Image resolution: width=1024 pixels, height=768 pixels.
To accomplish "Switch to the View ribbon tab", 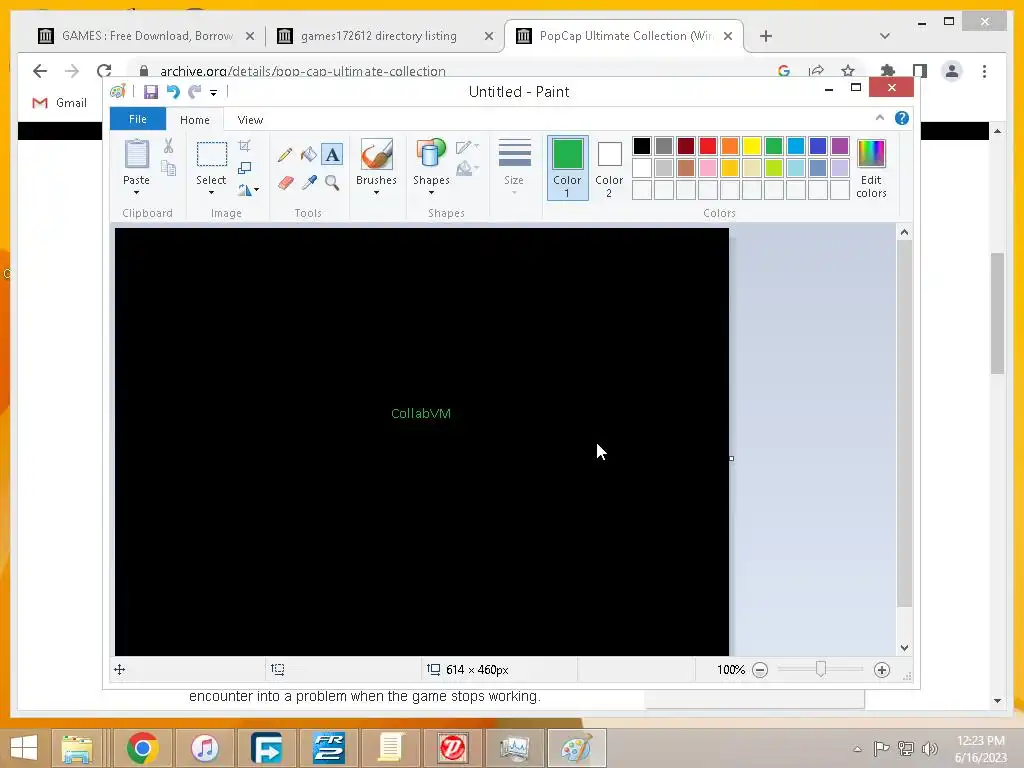I will [x=250, y=120].
